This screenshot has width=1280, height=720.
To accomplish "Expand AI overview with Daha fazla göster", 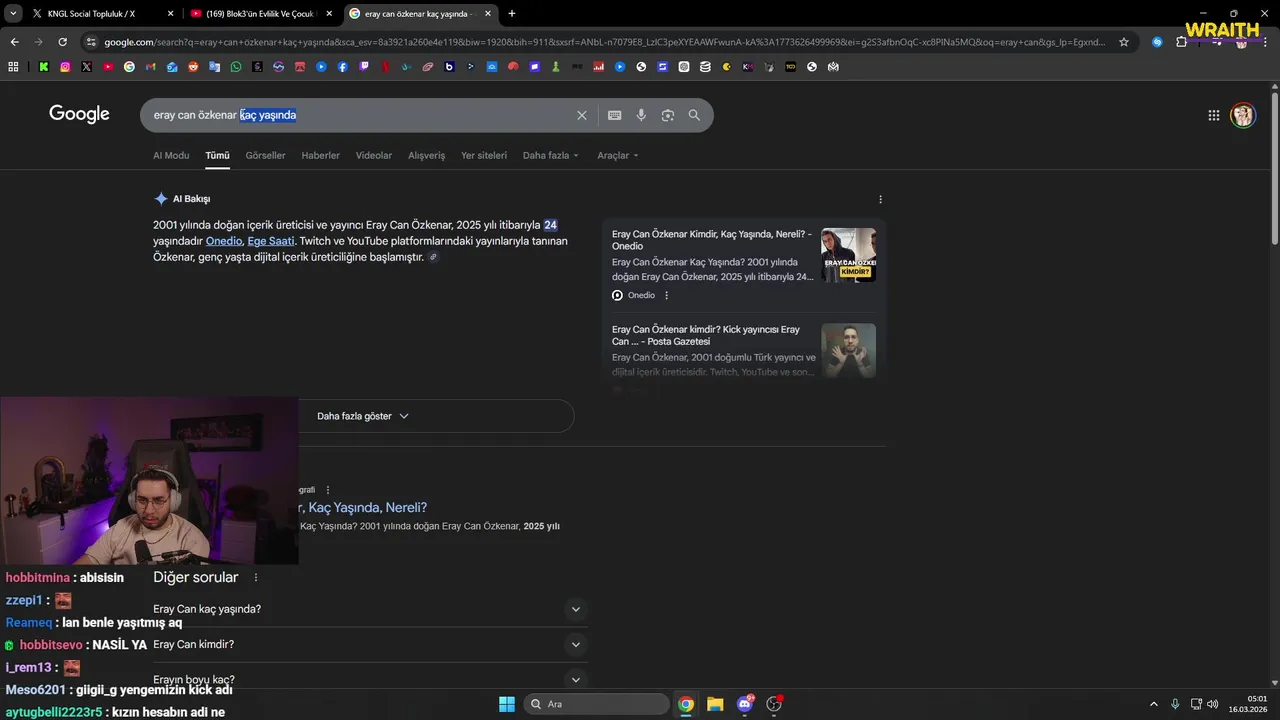I will click(363, 416).
